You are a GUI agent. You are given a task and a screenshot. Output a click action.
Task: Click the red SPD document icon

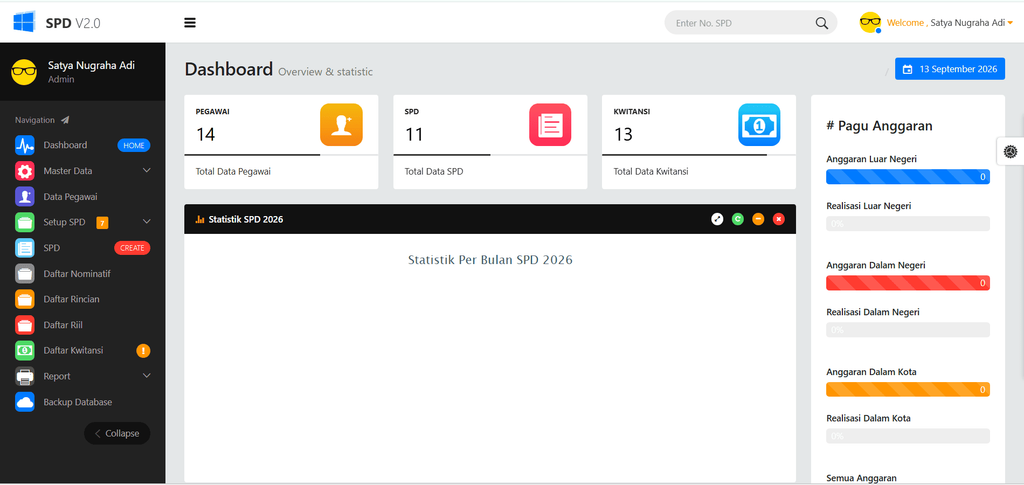550,125
